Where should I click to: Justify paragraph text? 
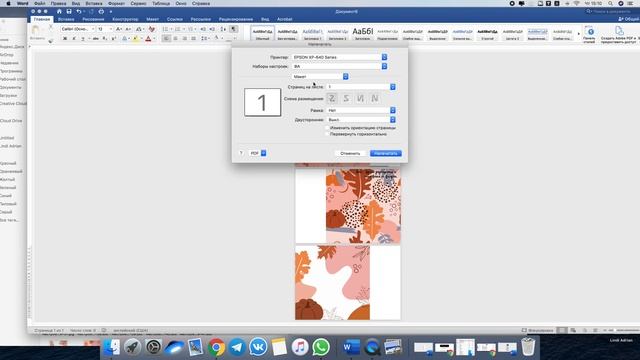(193, 38)
